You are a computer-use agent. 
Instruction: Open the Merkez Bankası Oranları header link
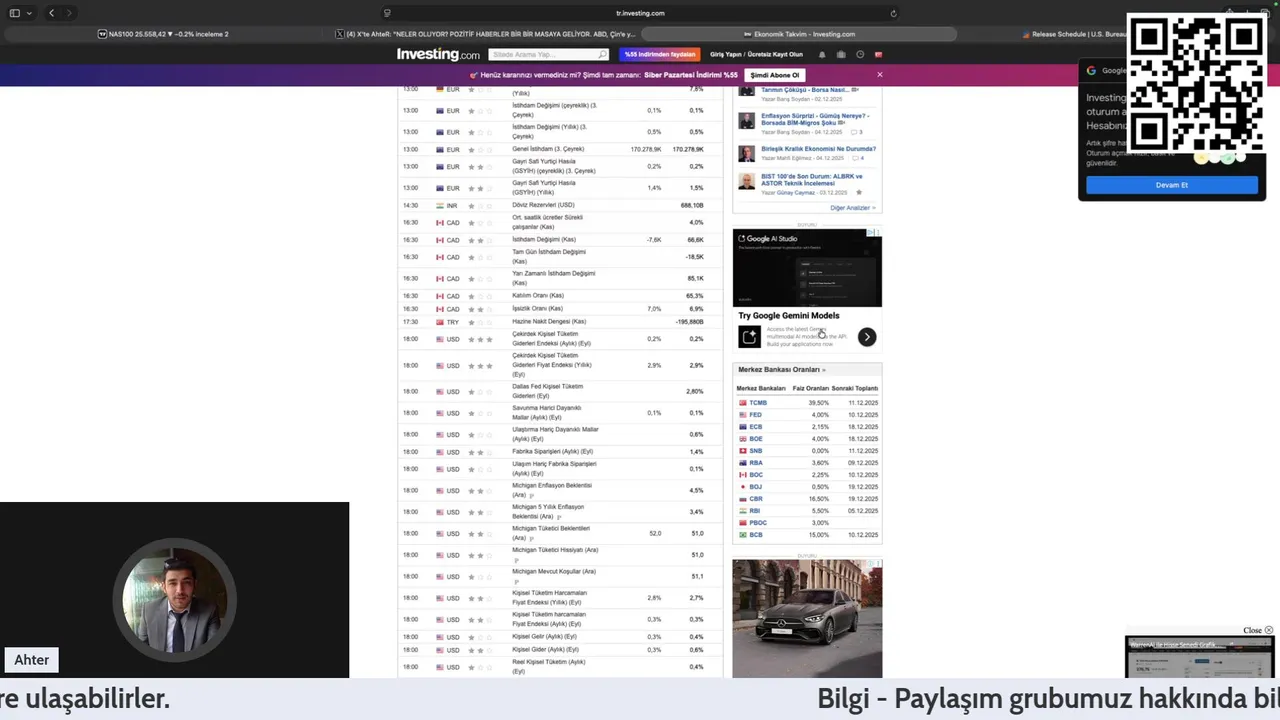[x=782, y=370]
